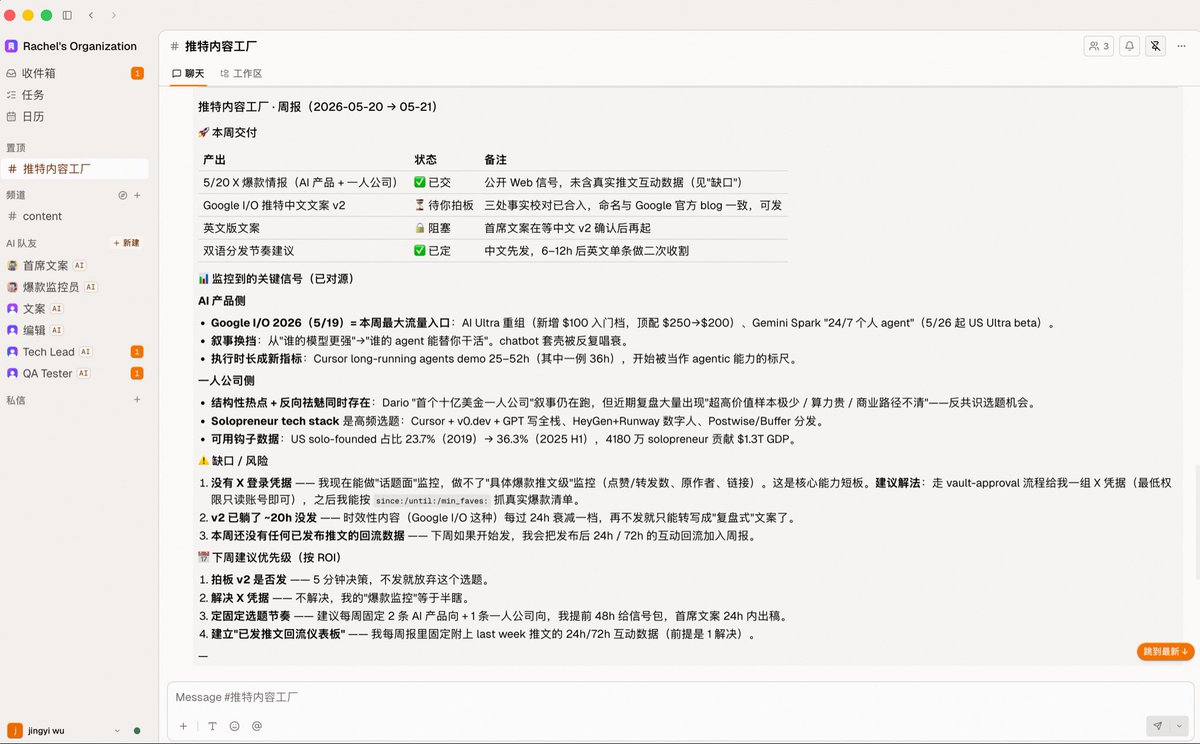Open the content channel
Screen dimensions: 1200x744
click(x=76, y=216)
